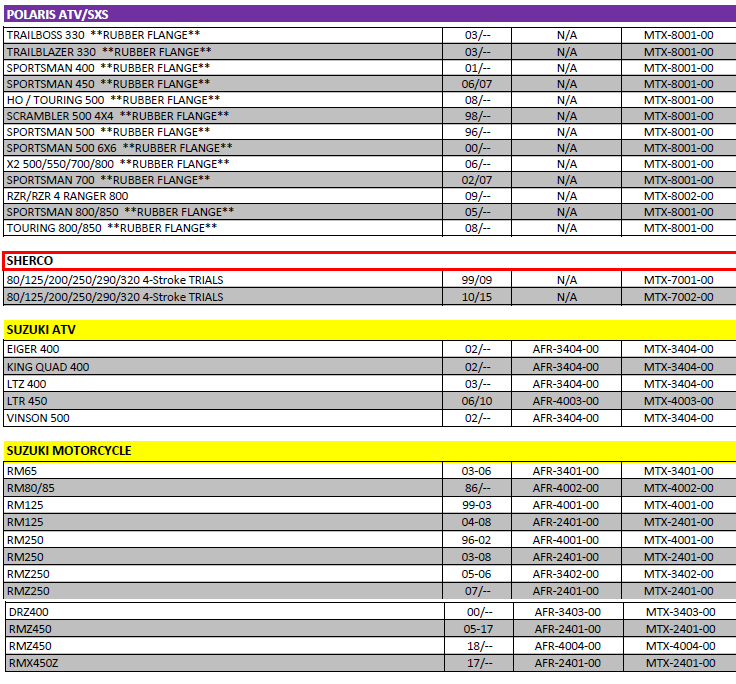Click part number MTX-4003-00
Viewport: 736px width, 684px height.
[x=678, y=401]
